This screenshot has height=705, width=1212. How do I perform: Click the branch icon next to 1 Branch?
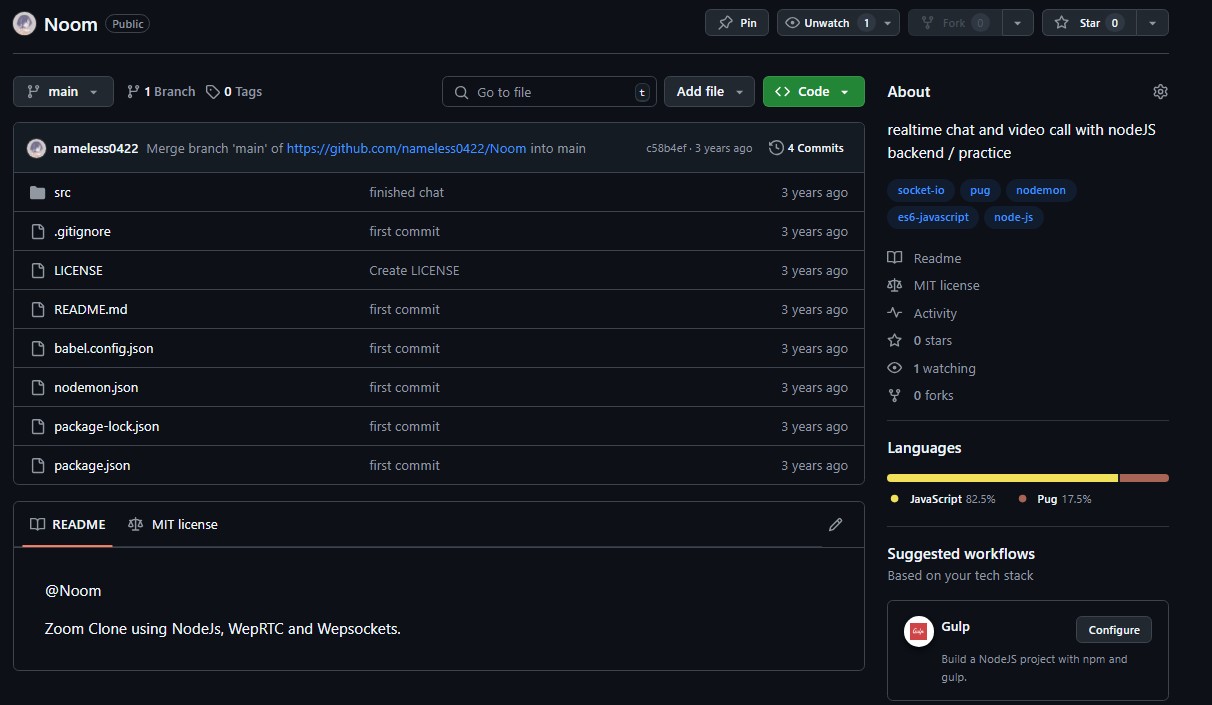pos(133,92)
